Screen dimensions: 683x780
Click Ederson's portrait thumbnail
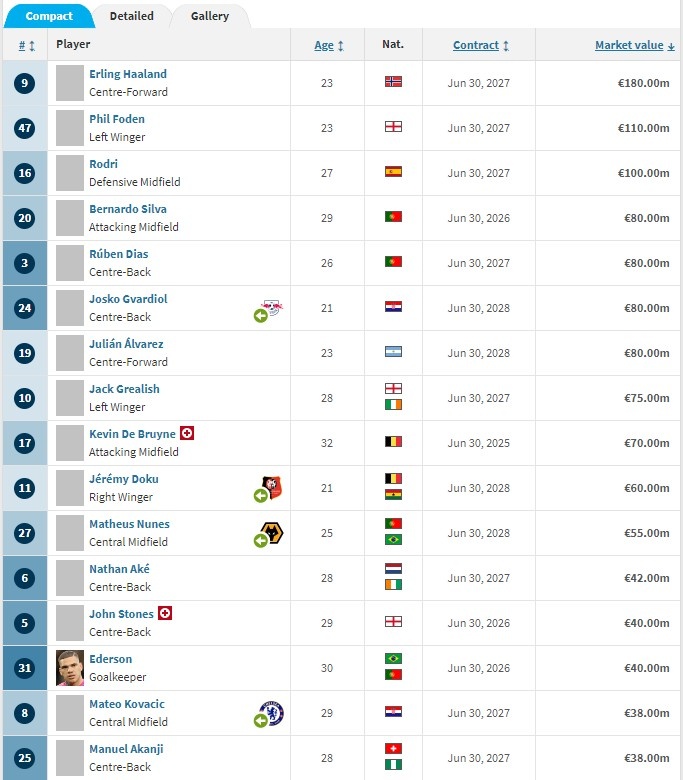click(69, 667)
